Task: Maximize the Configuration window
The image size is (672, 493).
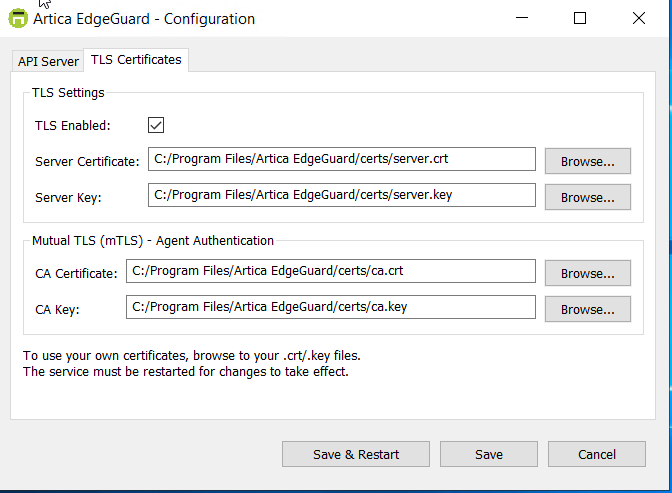Action: click(580, 18)
